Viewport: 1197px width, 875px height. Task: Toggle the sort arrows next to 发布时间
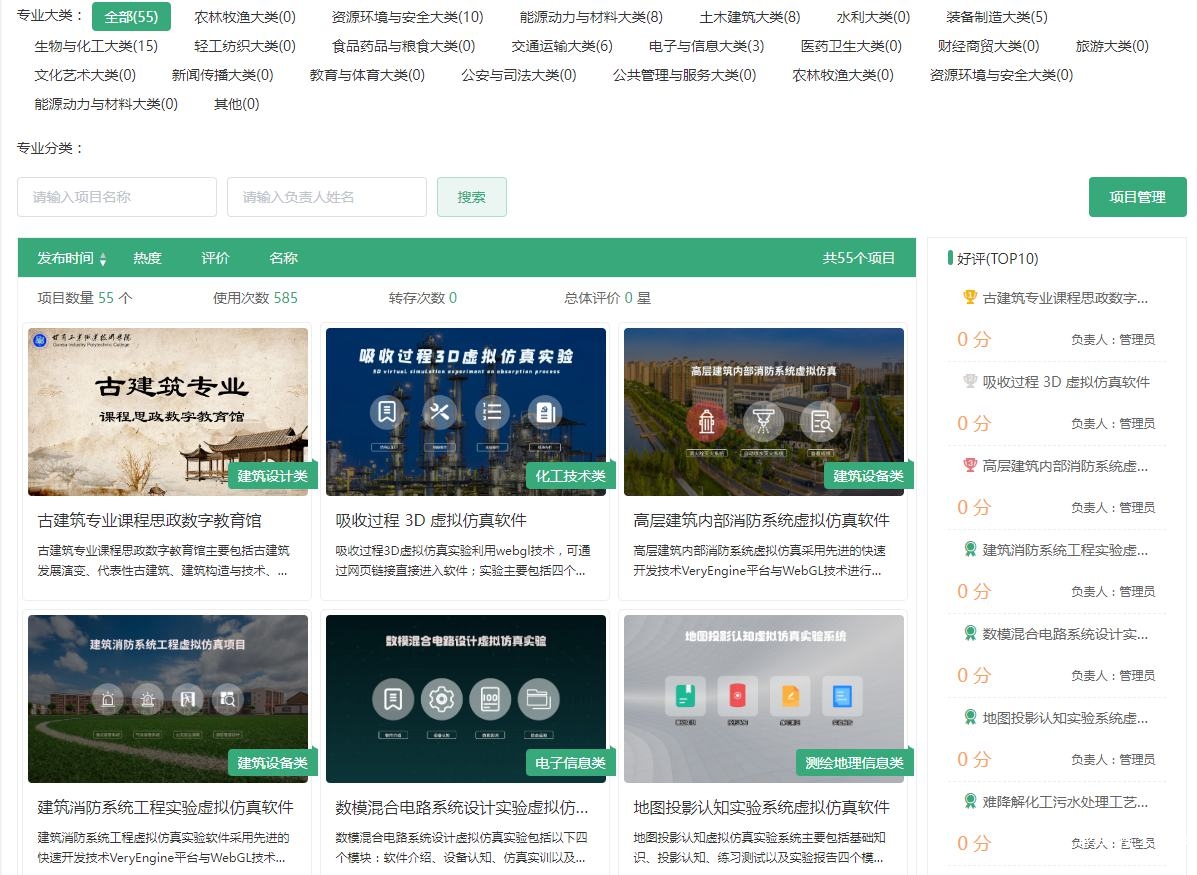[103, 259]
